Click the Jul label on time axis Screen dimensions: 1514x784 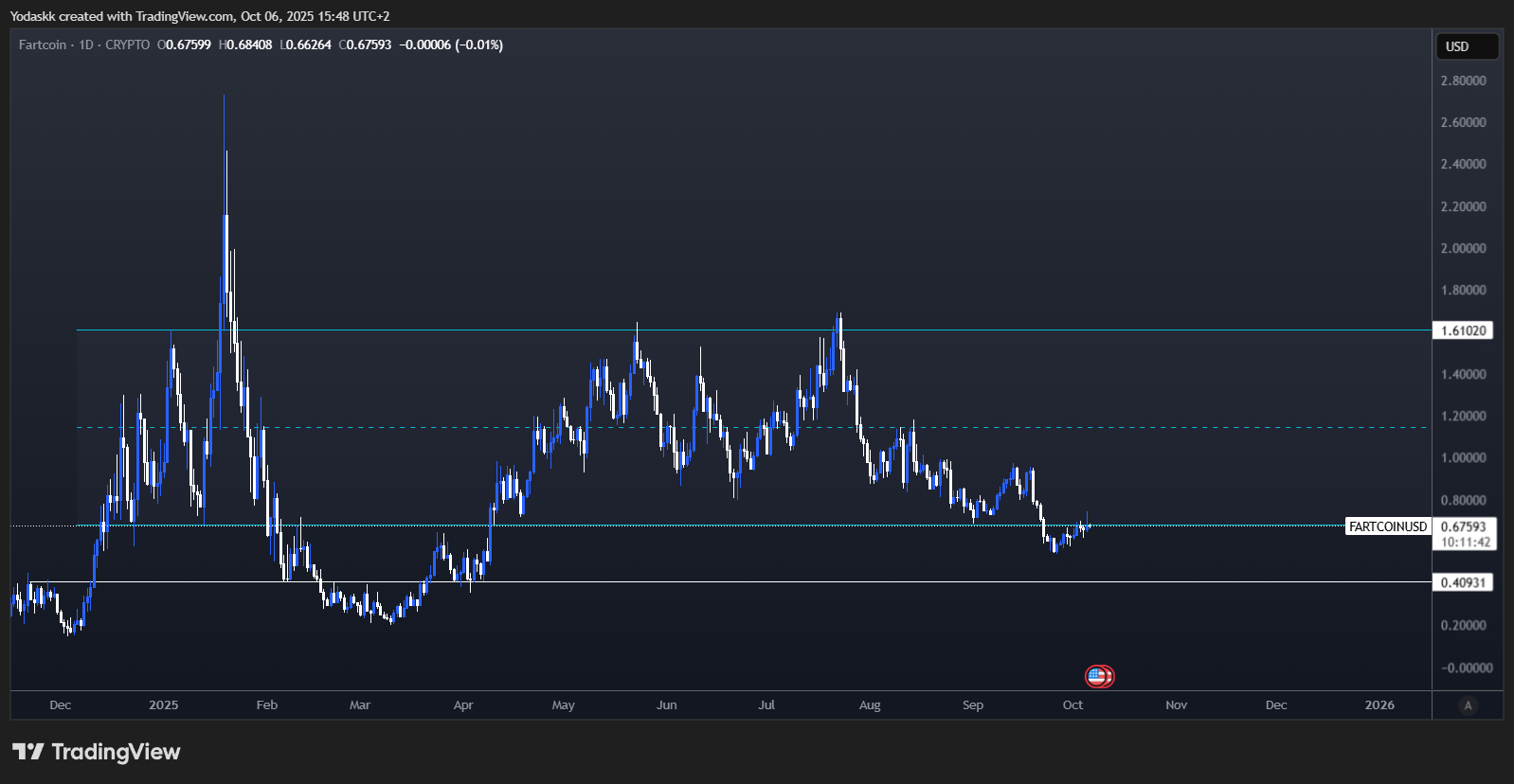coord(766,704)
